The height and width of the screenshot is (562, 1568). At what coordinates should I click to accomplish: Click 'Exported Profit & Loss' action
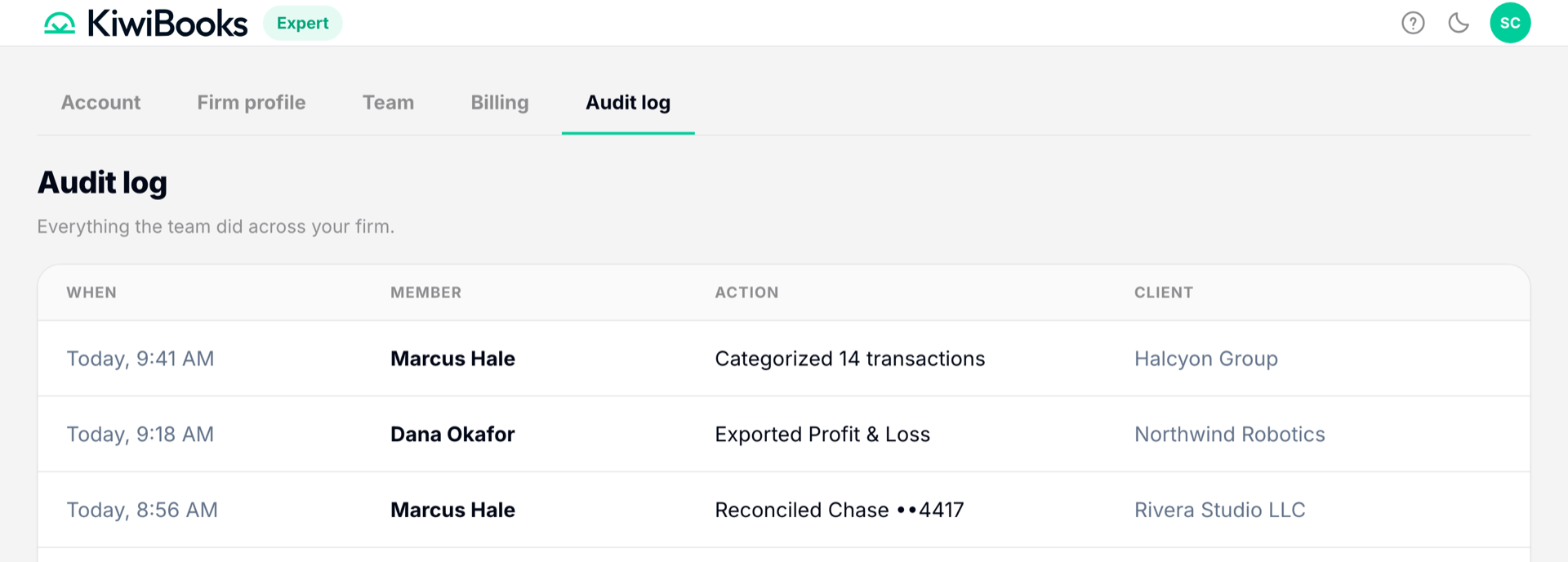(x=822, y=434)
